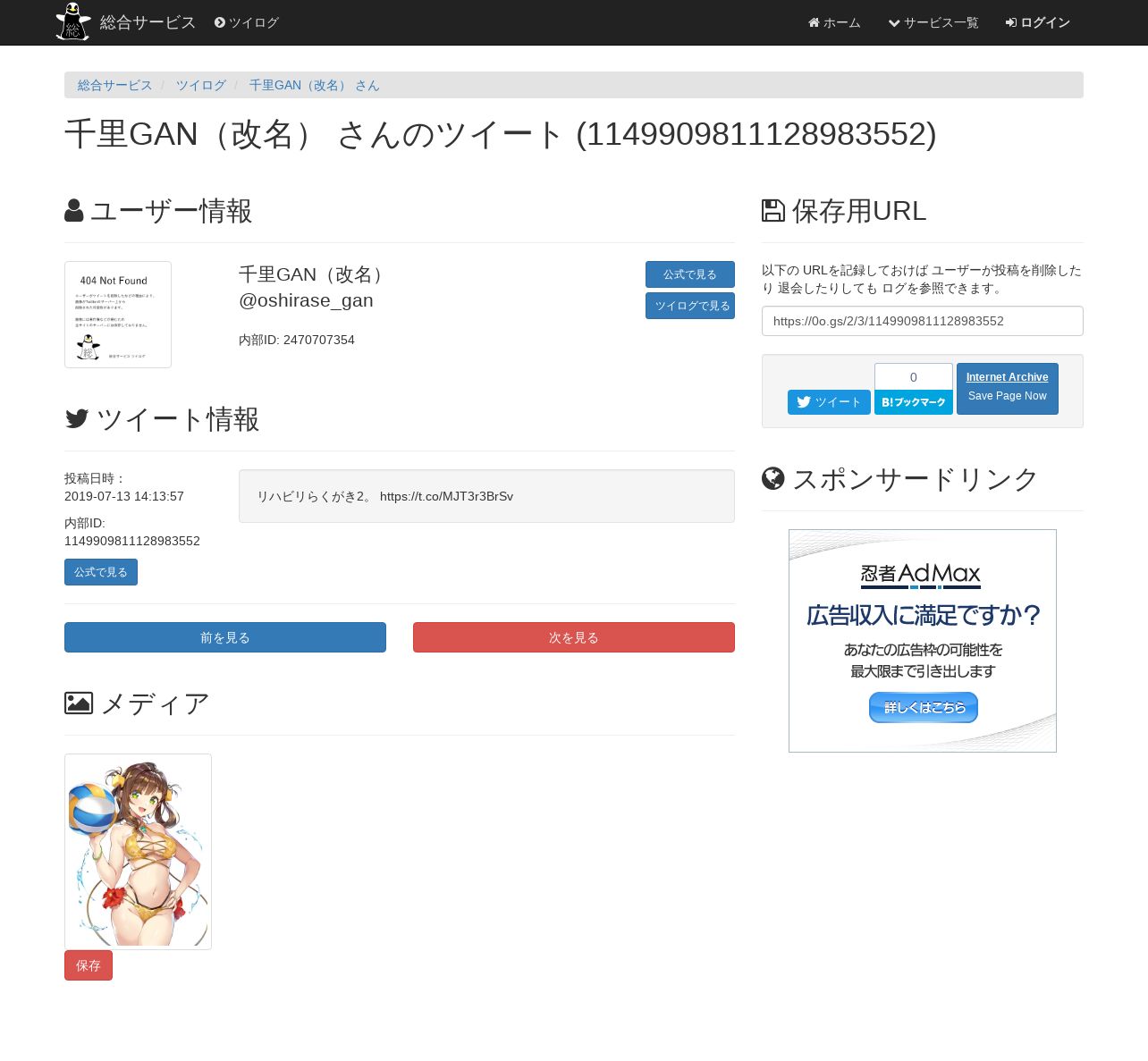Click the 忍者AdMax 詳しくはこちら ad button
This screenshot has height=1061, width=1148.
click(x=924, y=707)
